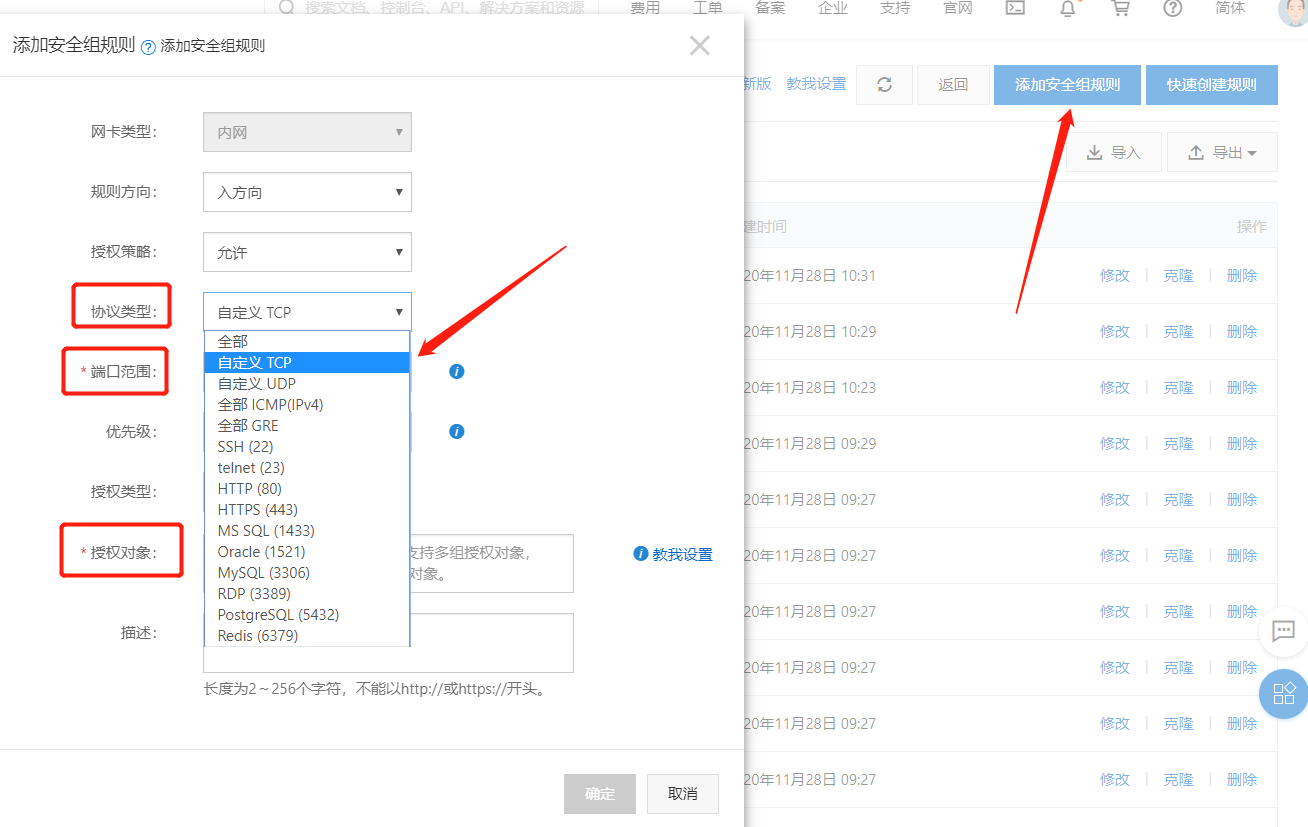Select RDP (3389) protocol option

point(307,593)
